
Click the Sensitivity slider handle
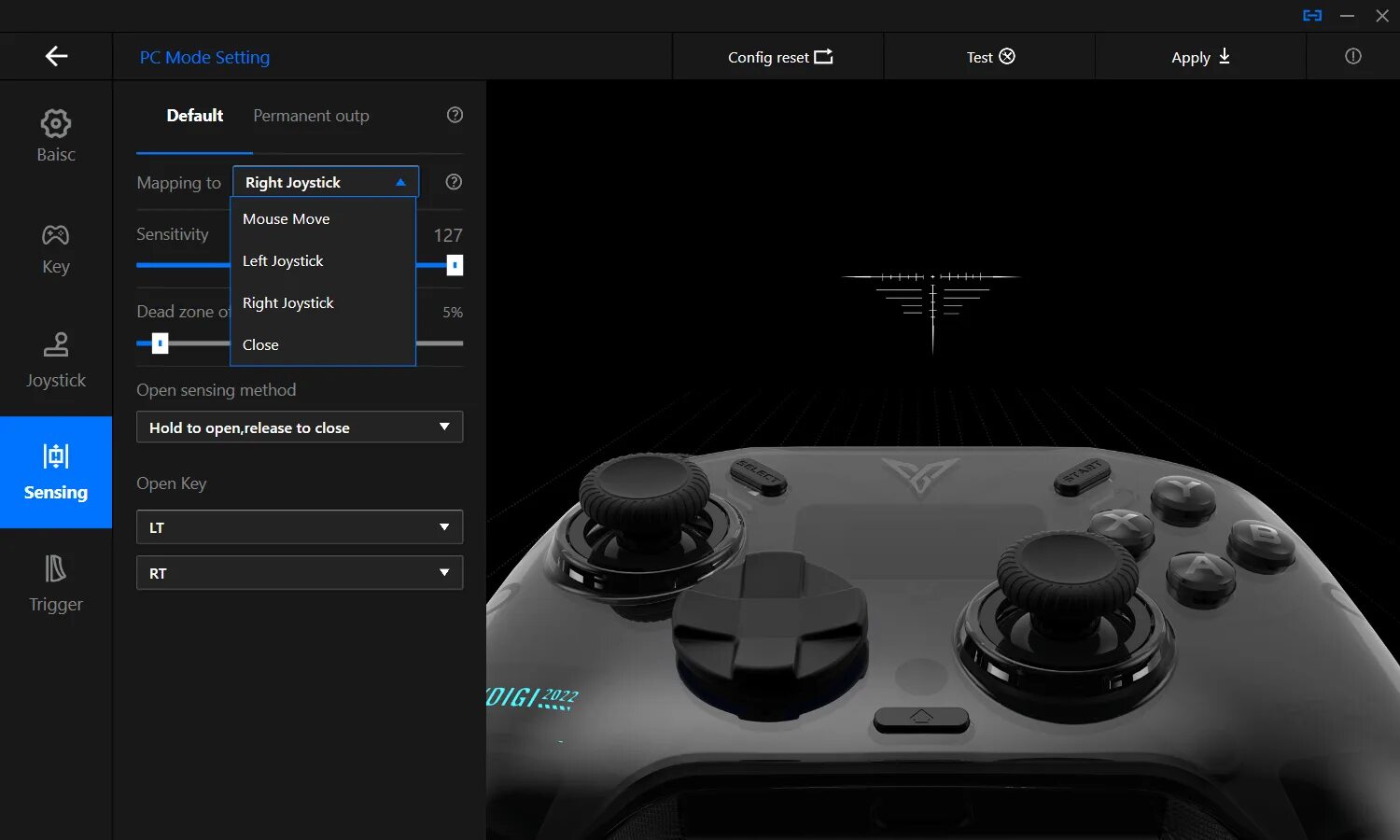(x=455, y=265)
